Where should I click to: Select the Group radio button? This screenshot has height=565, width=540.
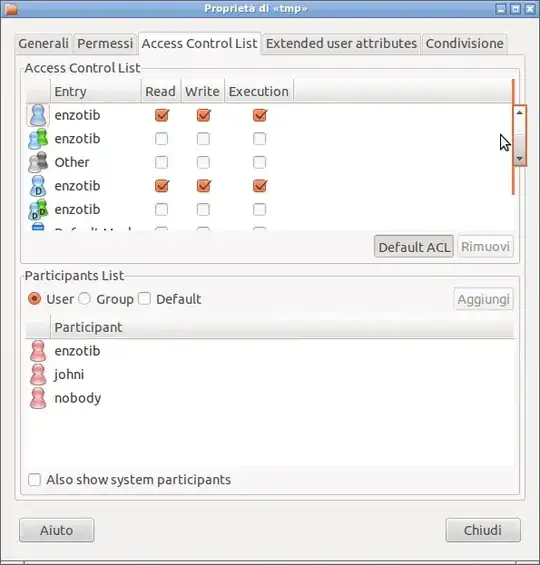85,299
